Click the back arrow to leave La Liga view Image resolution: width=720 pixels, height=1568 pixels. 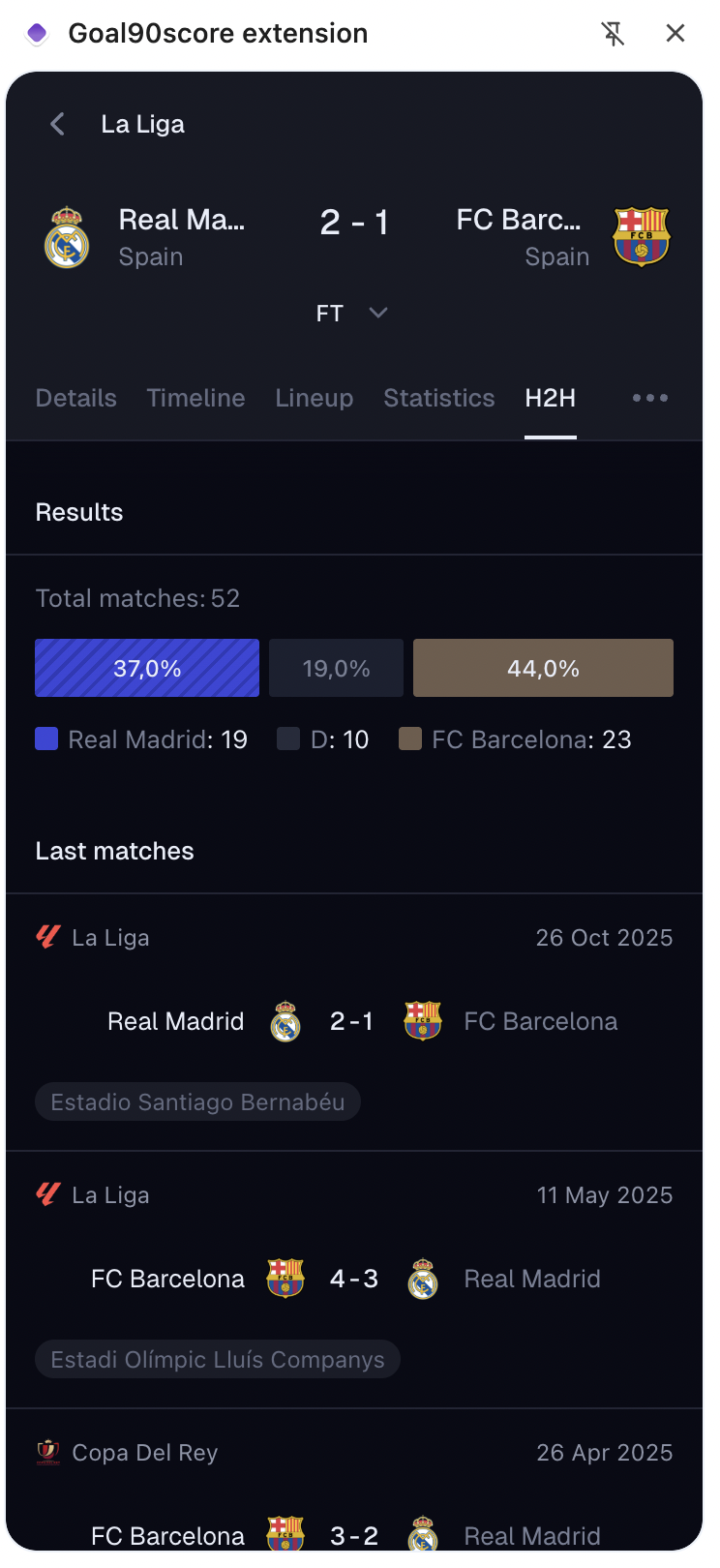point(56,124)
